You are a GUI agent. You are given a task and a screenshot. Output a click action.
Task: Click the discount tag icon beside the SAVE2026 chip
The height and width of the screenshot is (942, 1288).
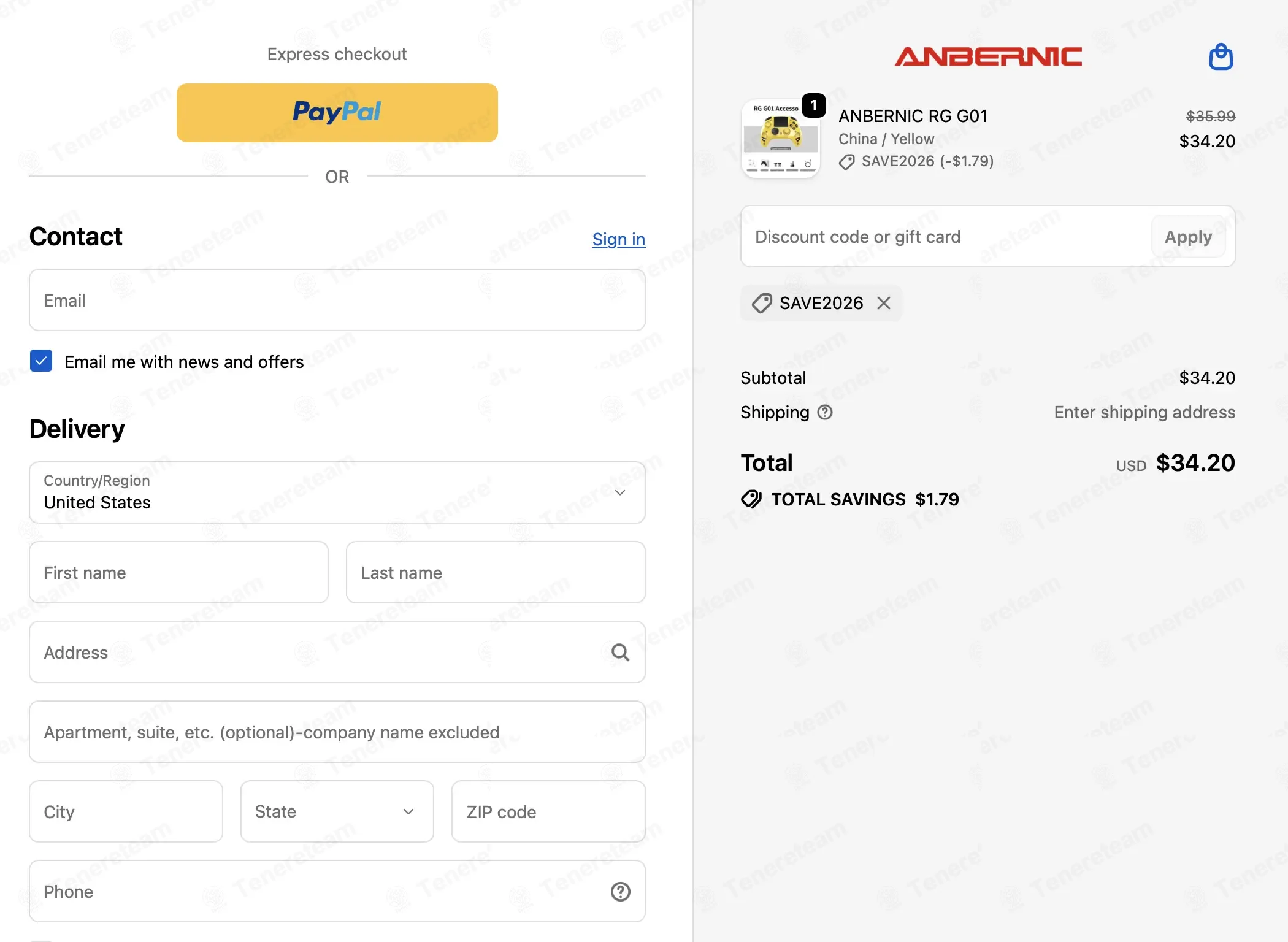762,303
